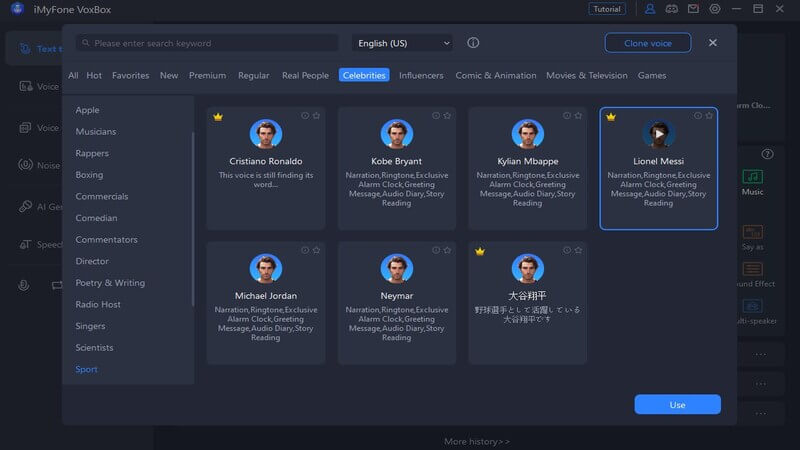This screenshot has width=800, height=450.
Task: Open the English (US) language dropdown
Action: [x=403, y=43]
